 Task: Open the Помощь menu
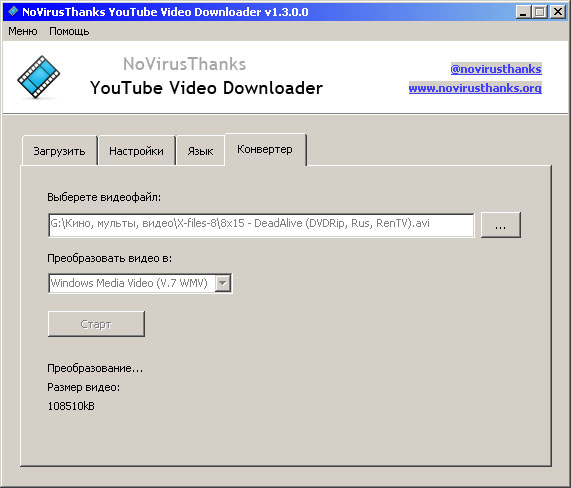69,31
